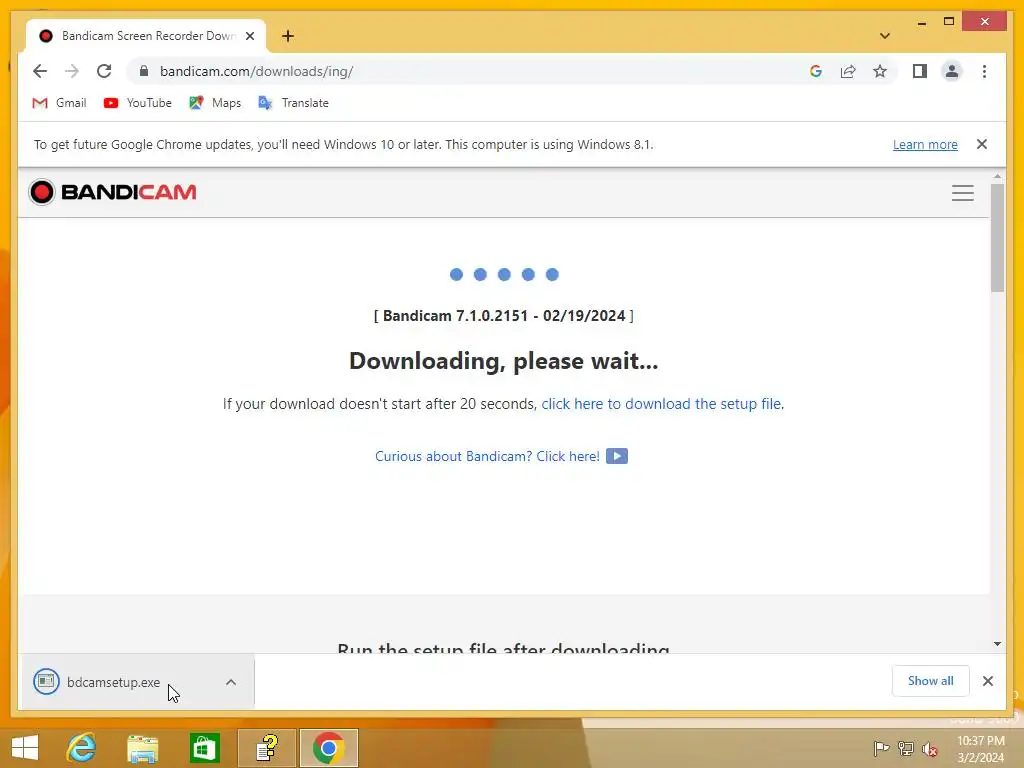Viewport: 1024px width, 768px height.
Task: Expand options chevron for bdcamsetup.exe download
Action: 231,682
